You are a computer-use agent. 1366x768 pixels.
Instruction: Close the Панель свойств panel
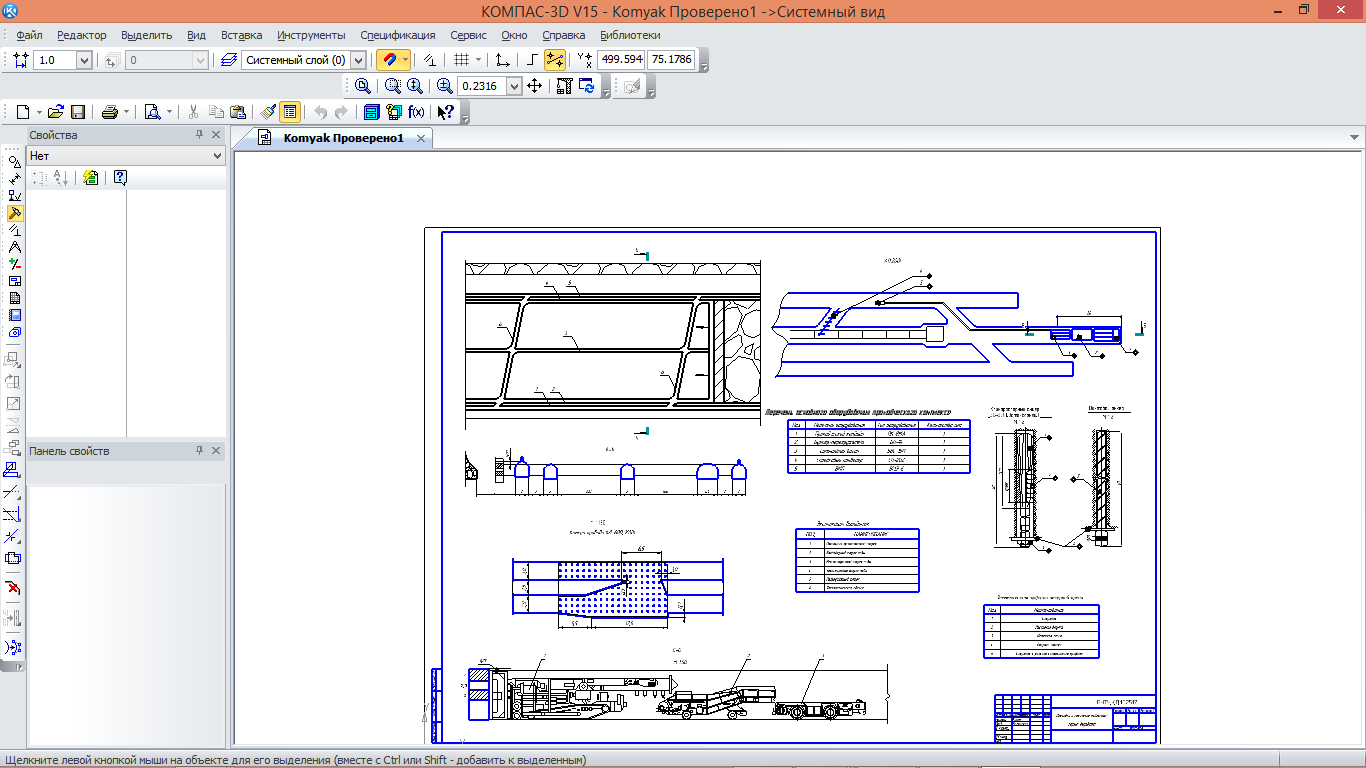(x=216, y=451)
